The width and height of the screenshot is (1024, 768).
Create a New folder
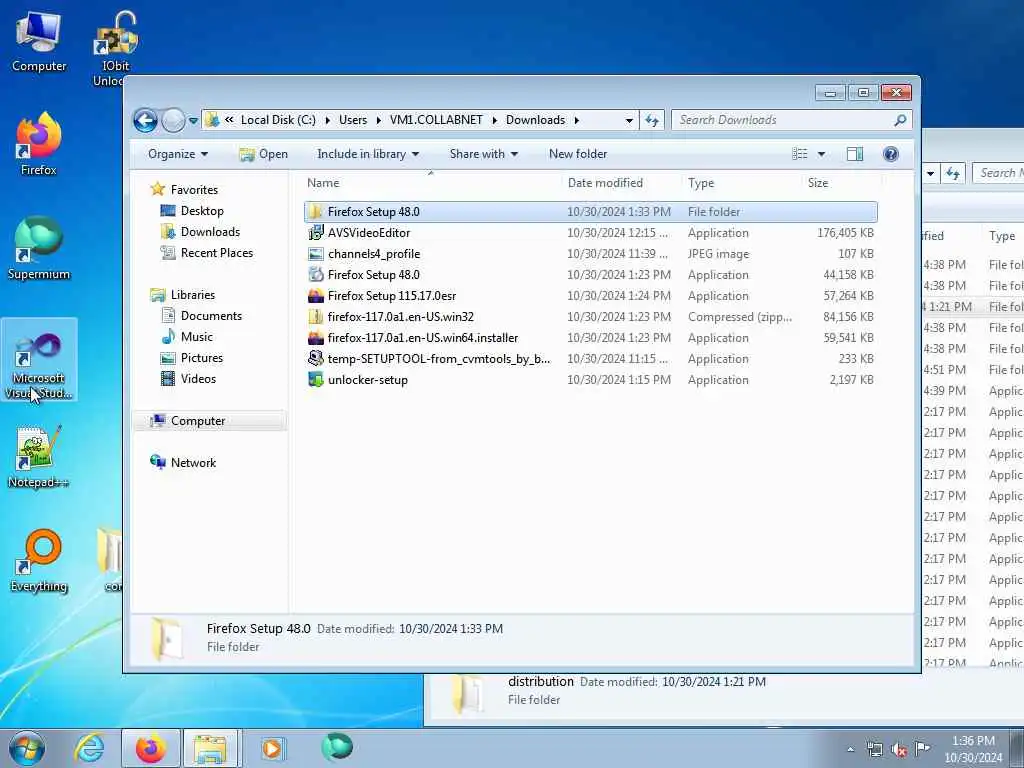[x=578, y=153]
